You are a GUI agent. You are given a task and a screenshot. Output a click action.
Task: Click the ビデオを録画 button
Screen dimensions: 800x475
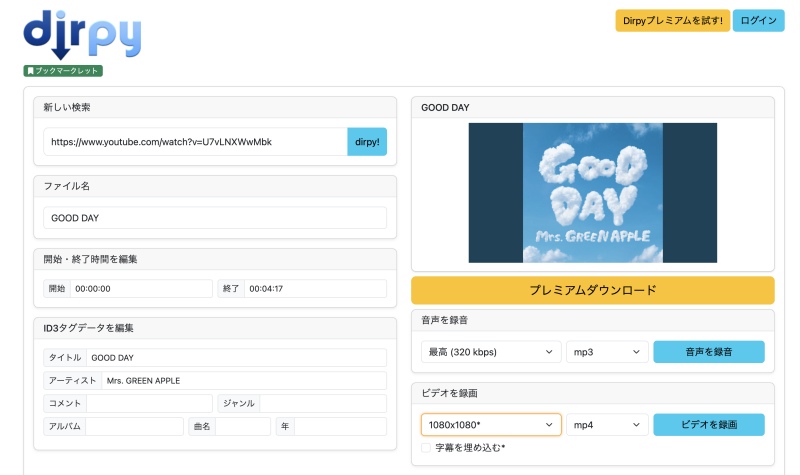point(709,425)
